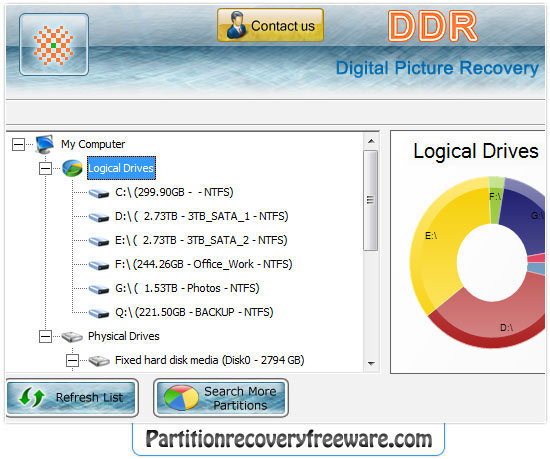Viewport: 550px width, 459px height.
Task: Open the Contact us button
Action: pos(270,26)
